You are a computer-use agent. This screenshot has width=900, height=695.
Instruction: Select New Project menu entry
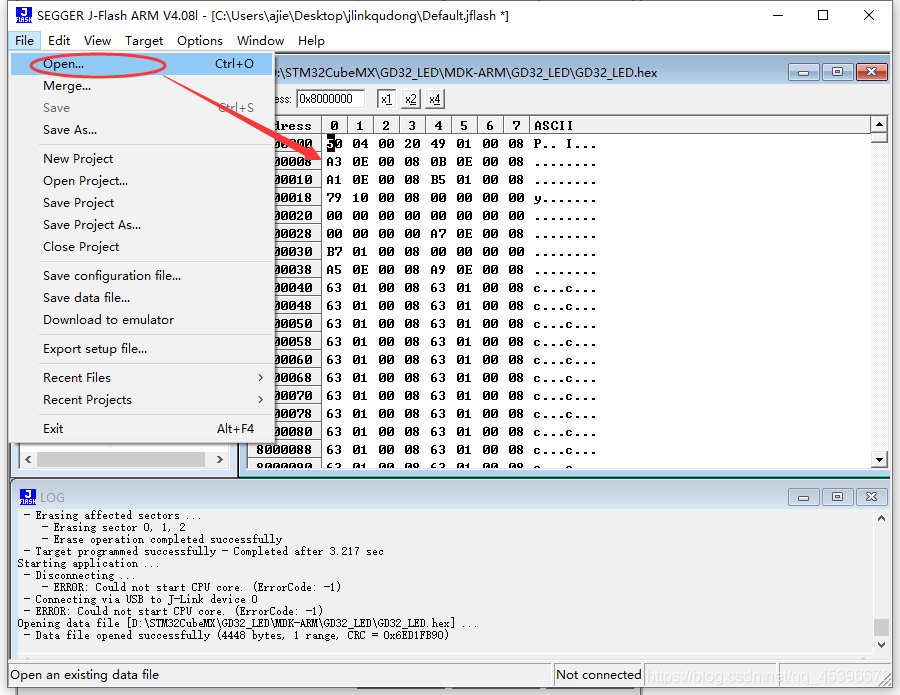pyautogui.click(x=141, y=159)
